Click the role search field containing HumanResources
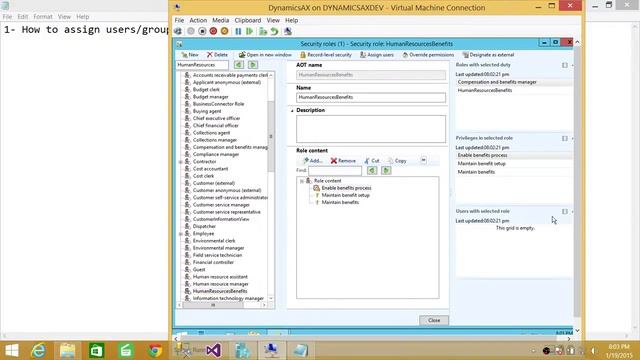 (x=202, y=65)
